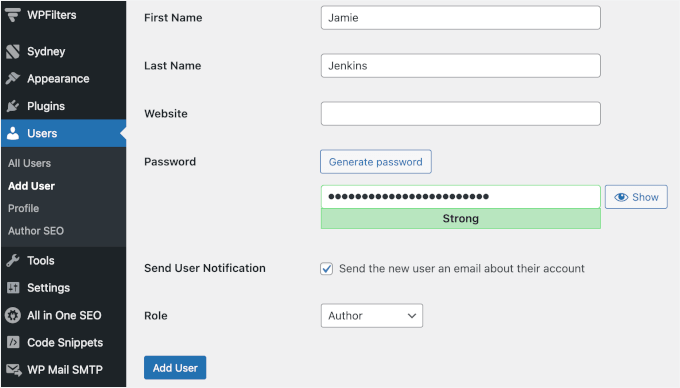Click the Settings sliders icon
Screen dimensions: 680x388
[x=13, y=287]
